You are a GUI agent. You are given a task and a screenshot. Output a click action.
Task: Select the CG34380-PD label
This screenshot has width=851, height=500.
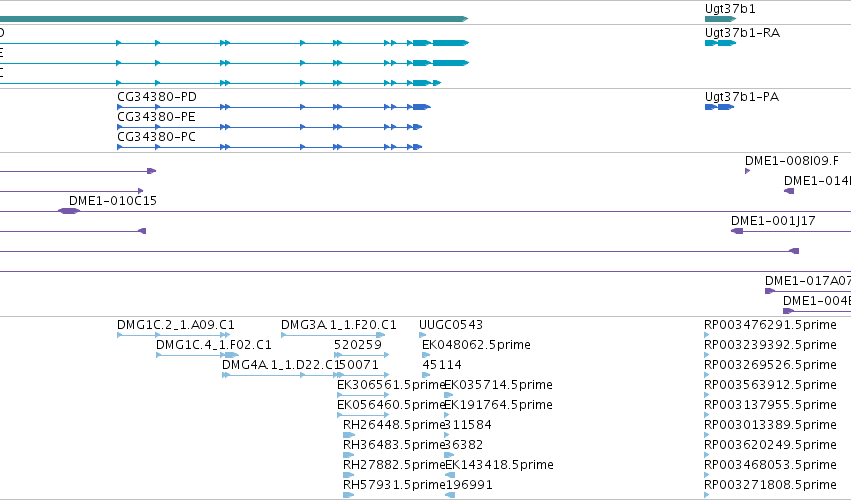coord(157,97)
